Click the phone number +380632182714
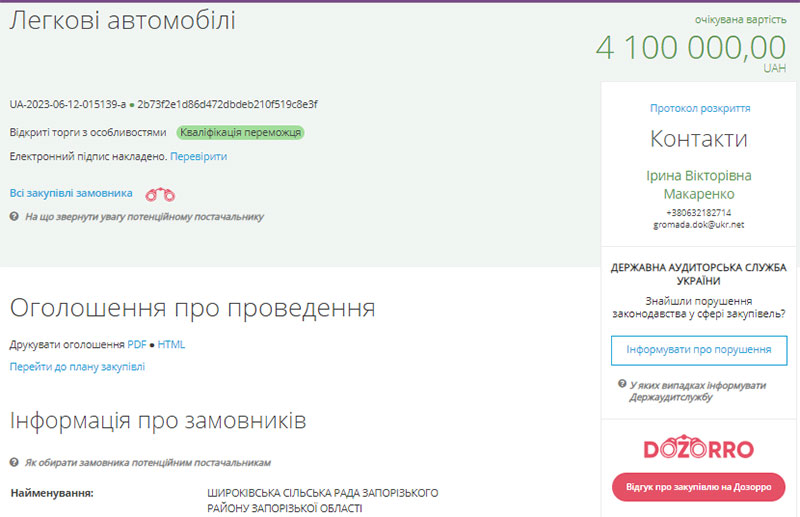Image resolution: width=800 pixels, height=517 pixels. tap(699, 212)
